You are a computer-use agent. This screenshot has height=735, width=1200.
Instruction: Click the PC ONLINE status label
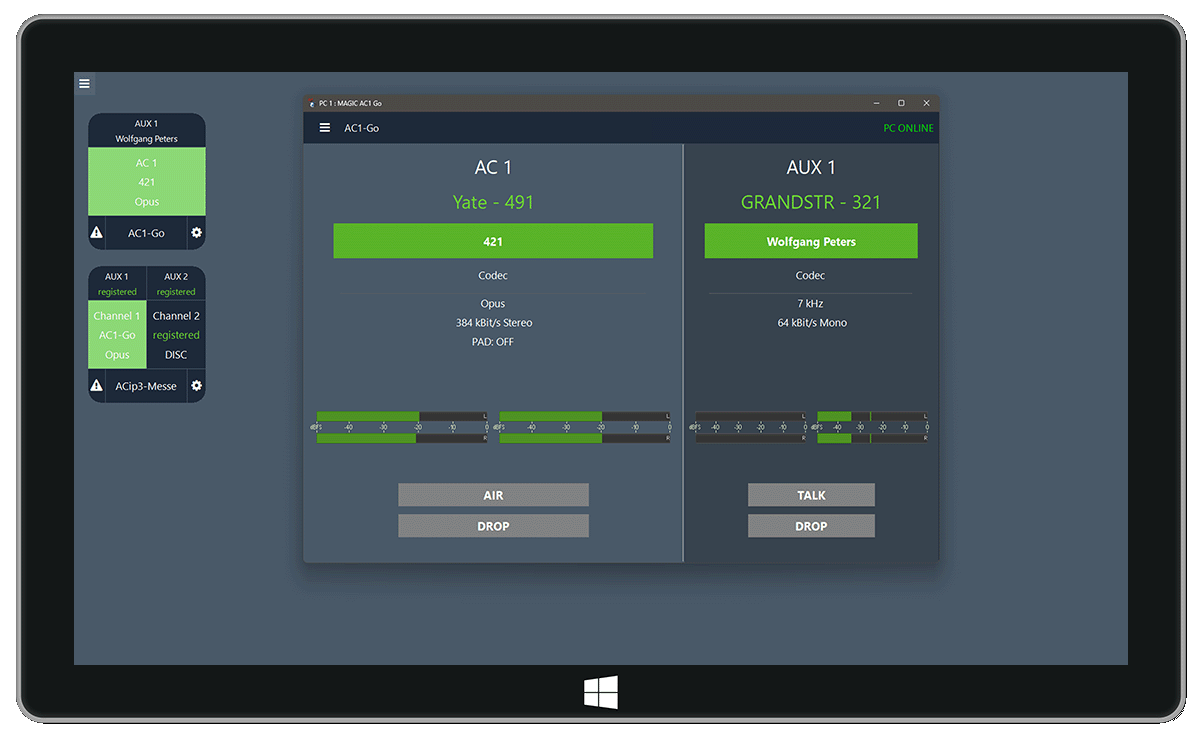coord(908,128)
